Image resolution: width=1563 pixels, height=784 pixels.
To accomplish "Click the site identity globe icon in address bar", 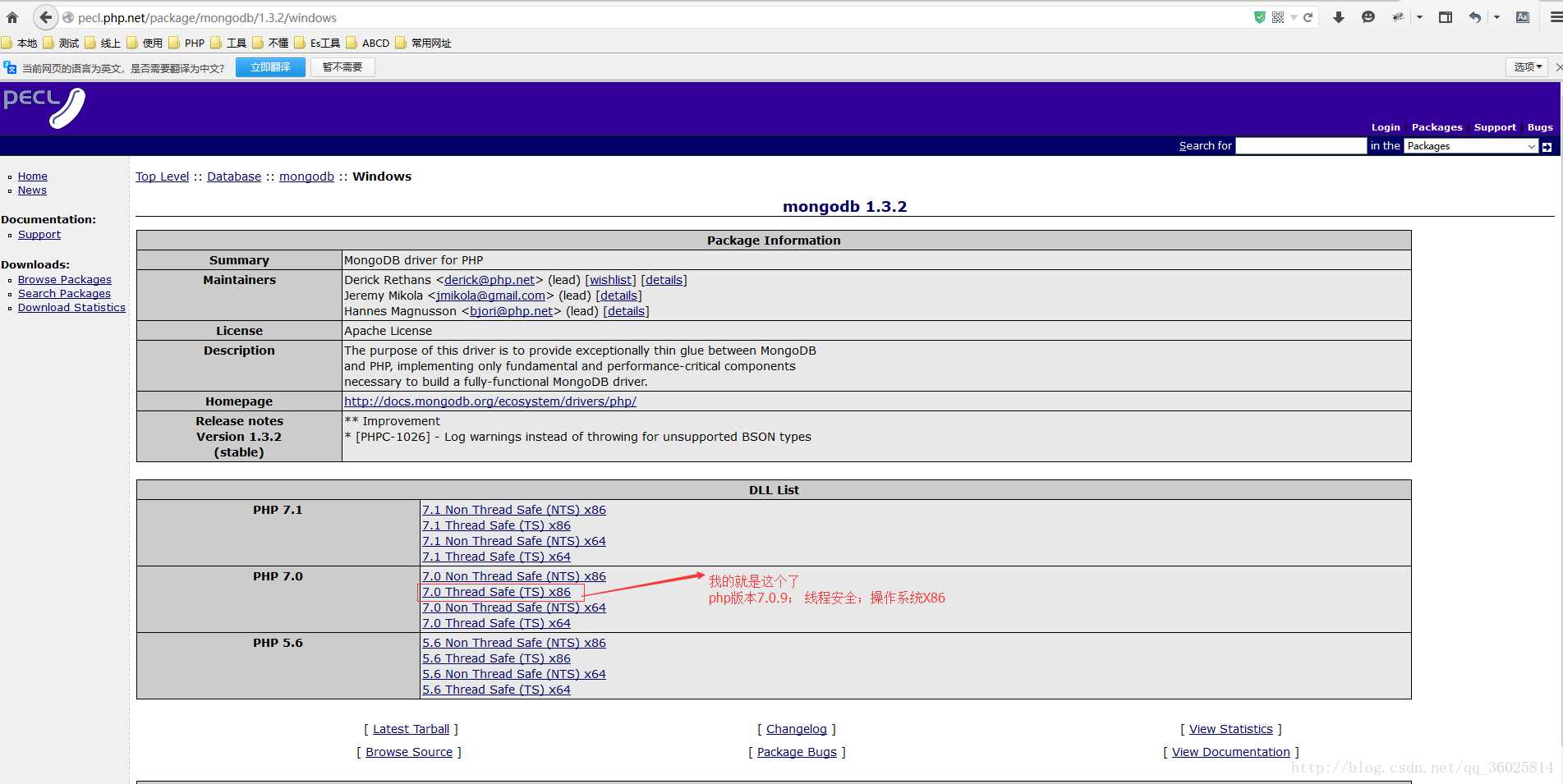I will (x=68, y=17).
